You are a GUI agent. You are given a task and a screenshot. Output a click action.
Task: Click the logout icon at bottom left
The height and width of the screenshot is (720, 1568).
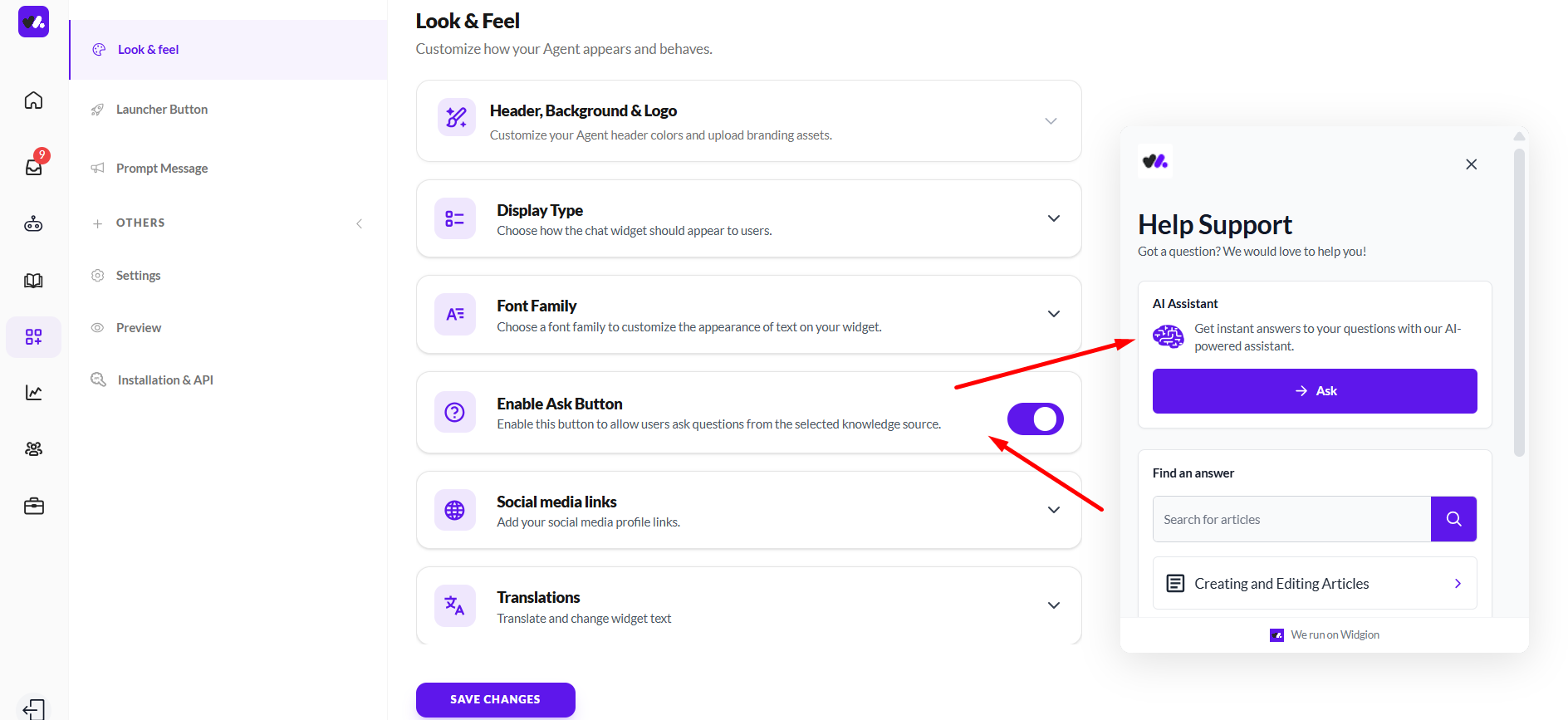tap(33, 708)
